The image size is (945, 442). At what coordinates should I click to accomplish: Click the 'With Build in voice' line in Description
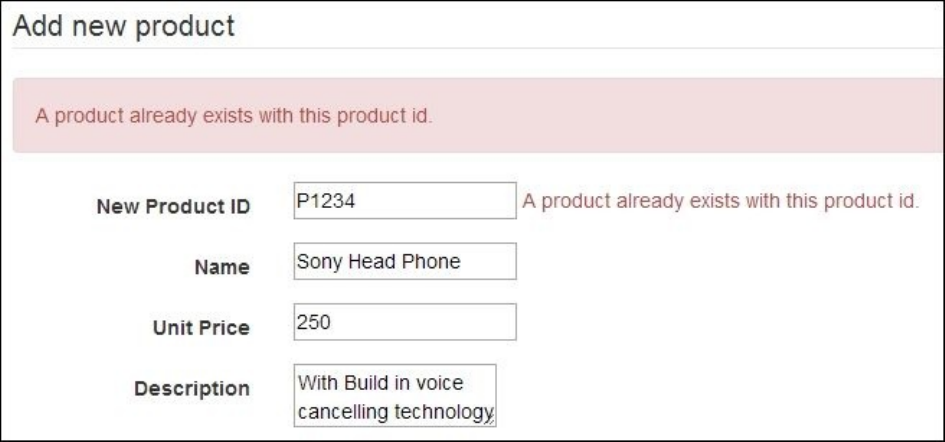380,383
